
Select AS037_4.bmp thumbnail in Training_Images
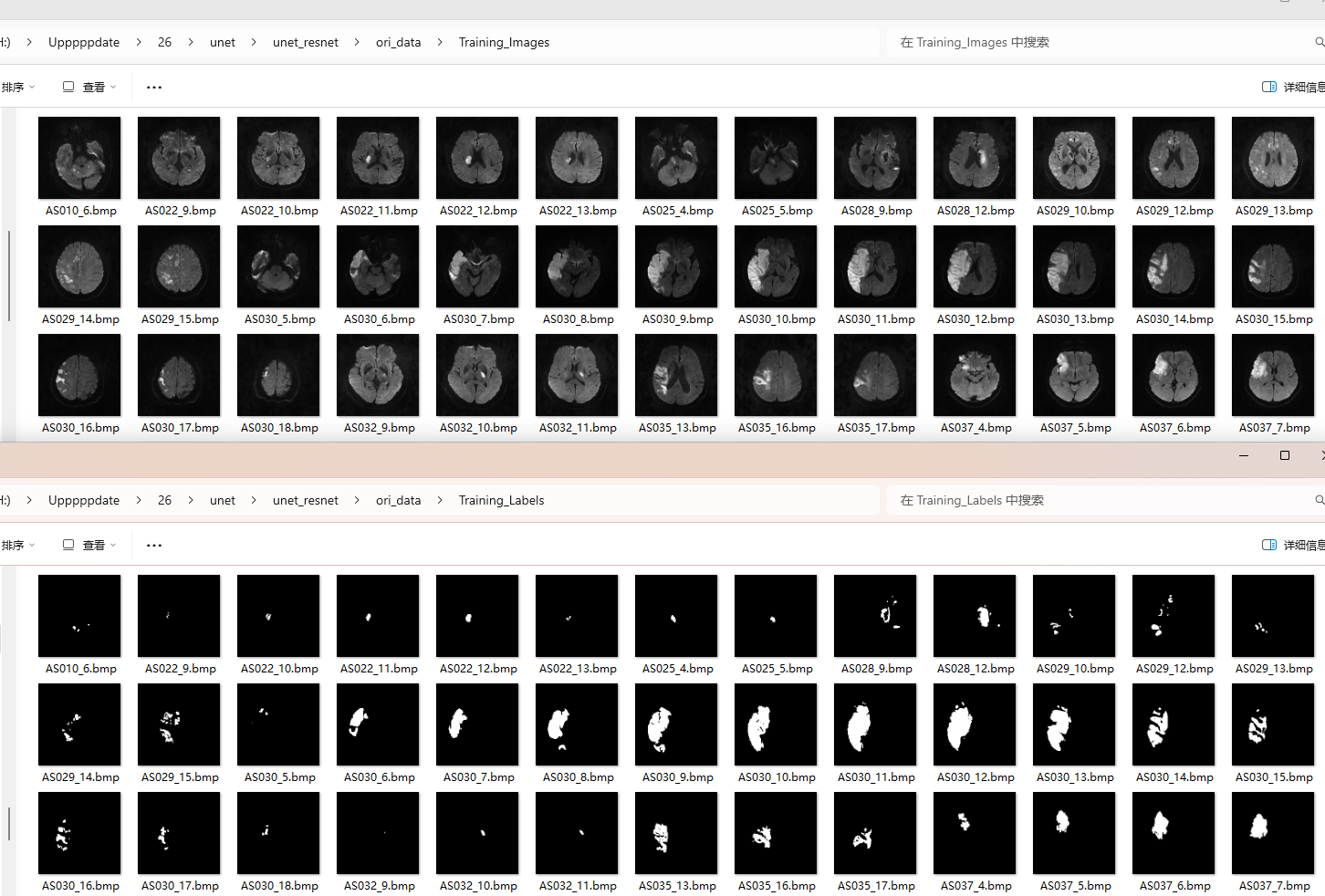pyautogui.click(x=975, y=375)
